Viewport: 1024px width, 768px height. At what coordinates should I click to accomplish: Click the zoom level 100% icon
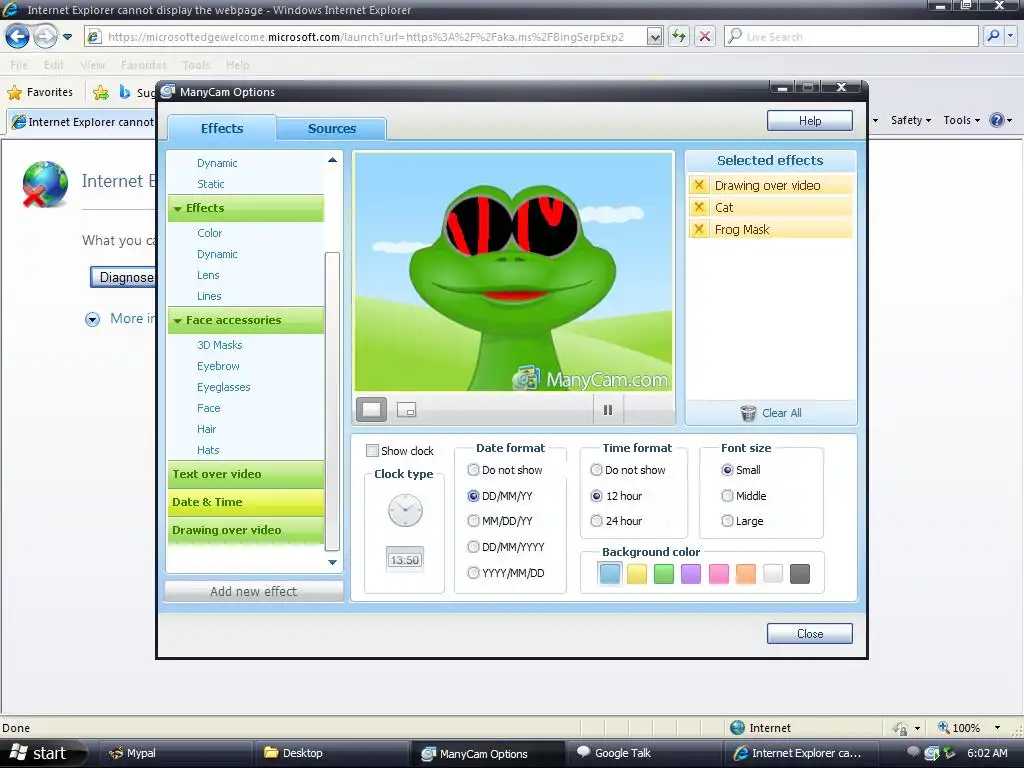[944, 727]
